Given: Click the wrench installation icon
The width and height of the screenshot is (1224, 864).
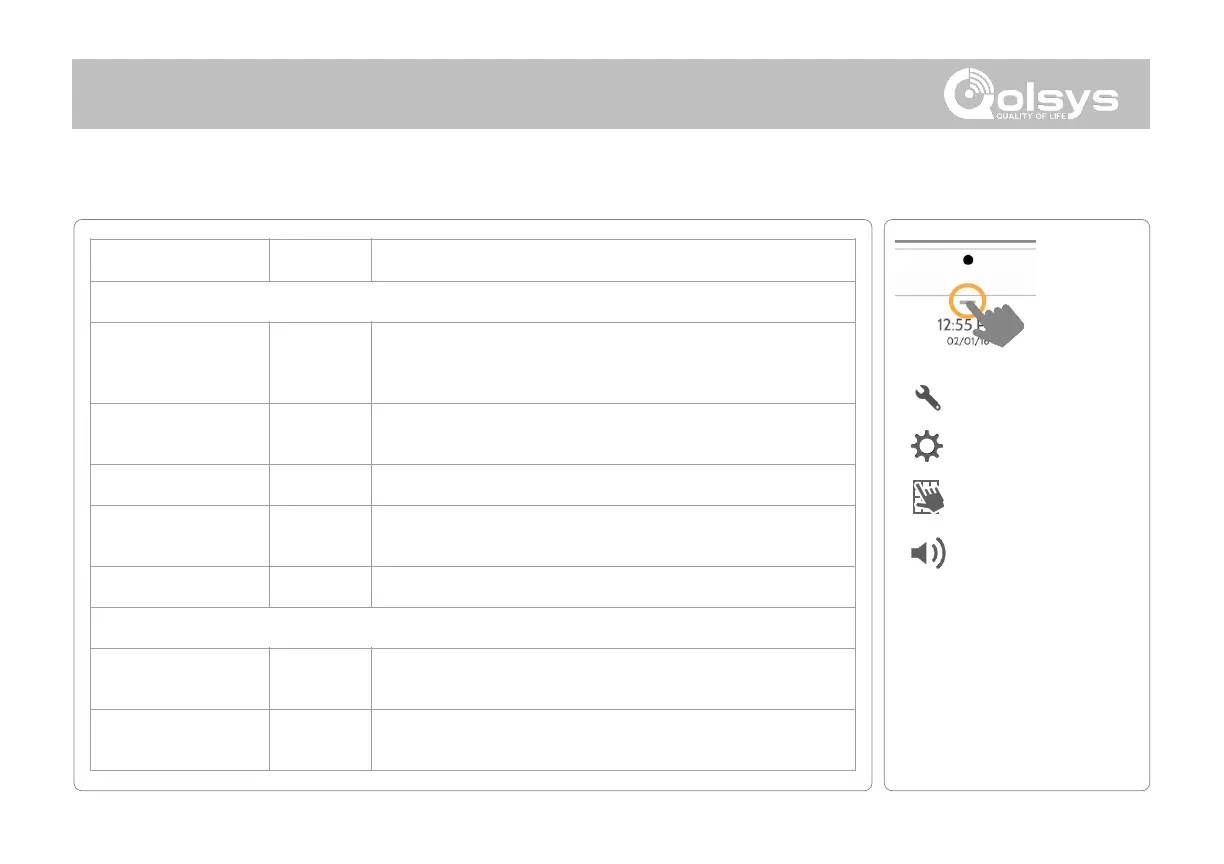Looking at the screenshot, I should (x=927, y=398).
